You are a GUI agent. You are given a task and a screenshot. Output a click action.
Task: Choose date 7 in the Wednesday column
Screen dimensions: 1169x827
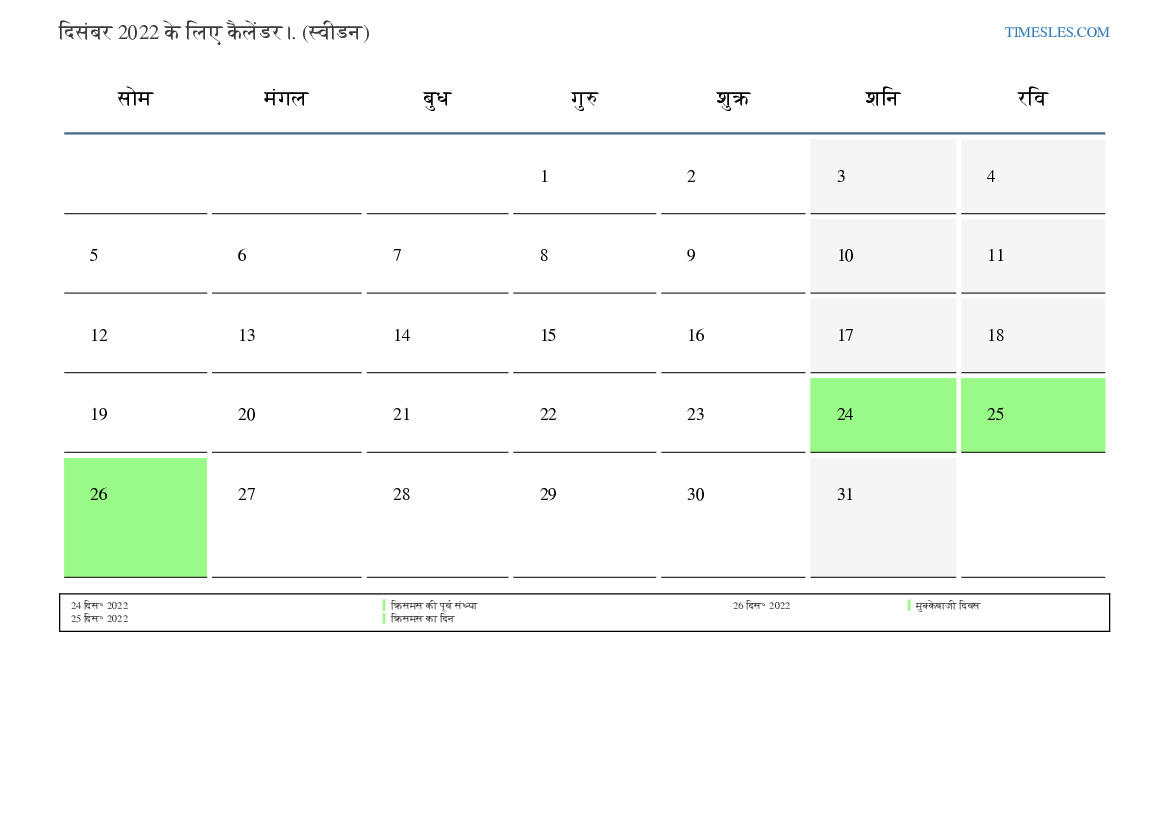click(x=397, y=256)
